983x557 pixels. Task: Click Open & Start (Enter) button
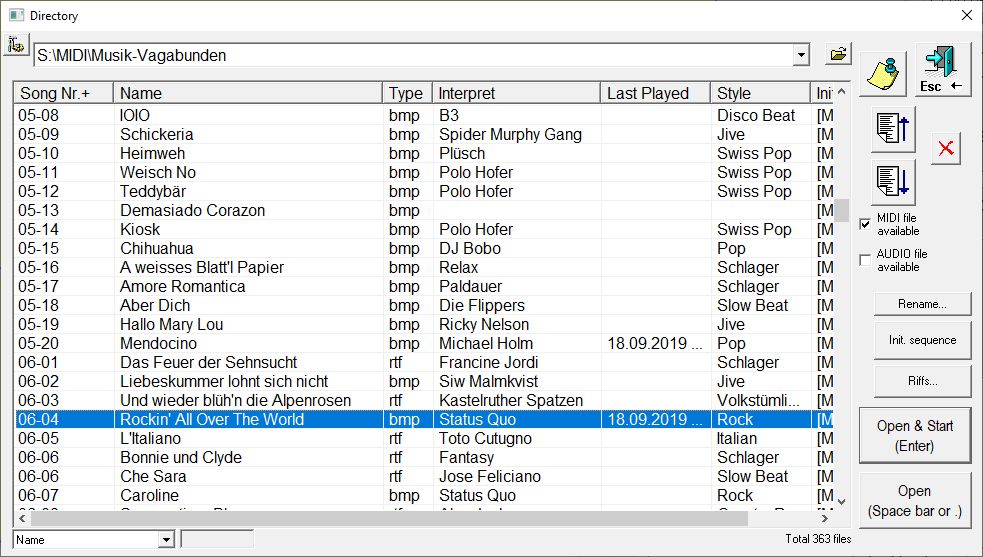pyautogui.click(x=915, y=436)
